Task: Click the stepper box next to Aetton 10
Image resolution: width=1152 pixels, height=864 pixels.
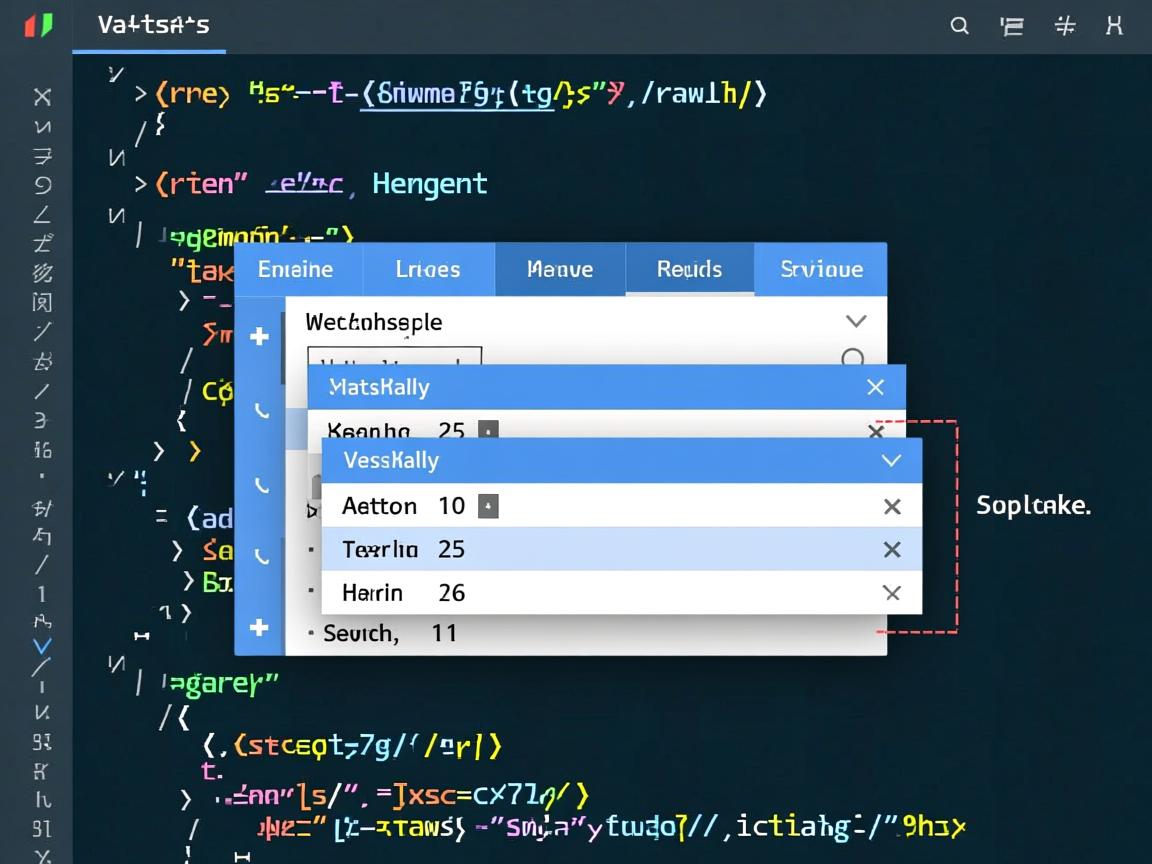Action: coord(488,506)
